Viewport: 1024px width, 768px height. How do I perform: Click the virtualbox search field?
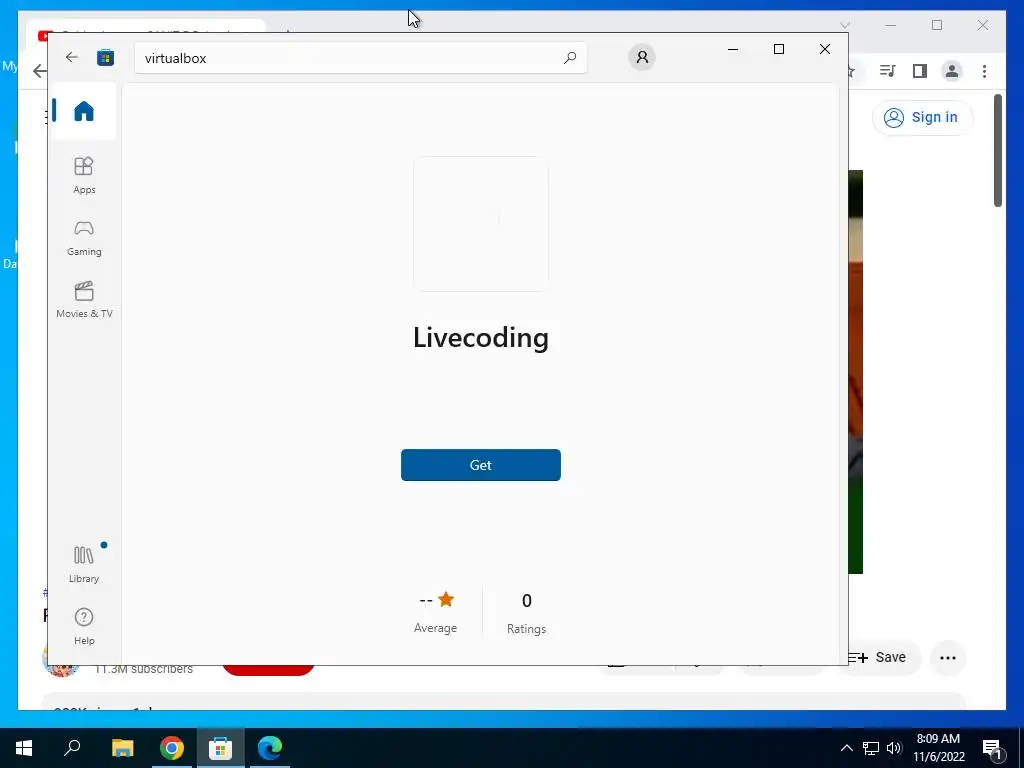[x=360, y=57]
